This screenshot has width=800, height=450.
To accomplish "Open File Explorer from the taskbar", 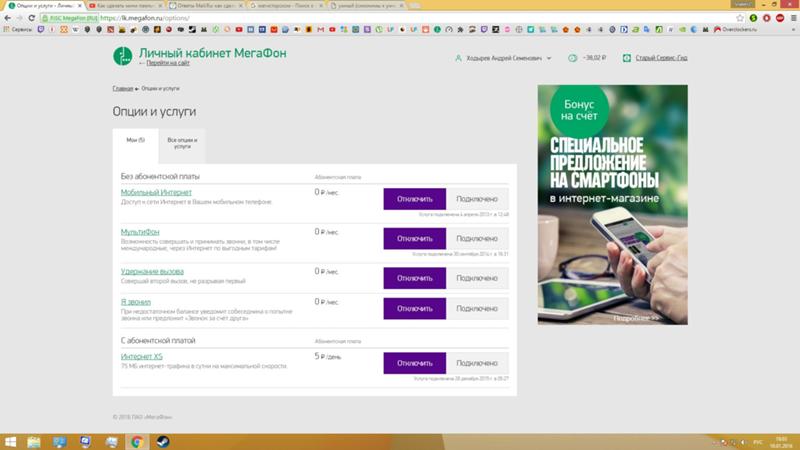I will point(34,442).
